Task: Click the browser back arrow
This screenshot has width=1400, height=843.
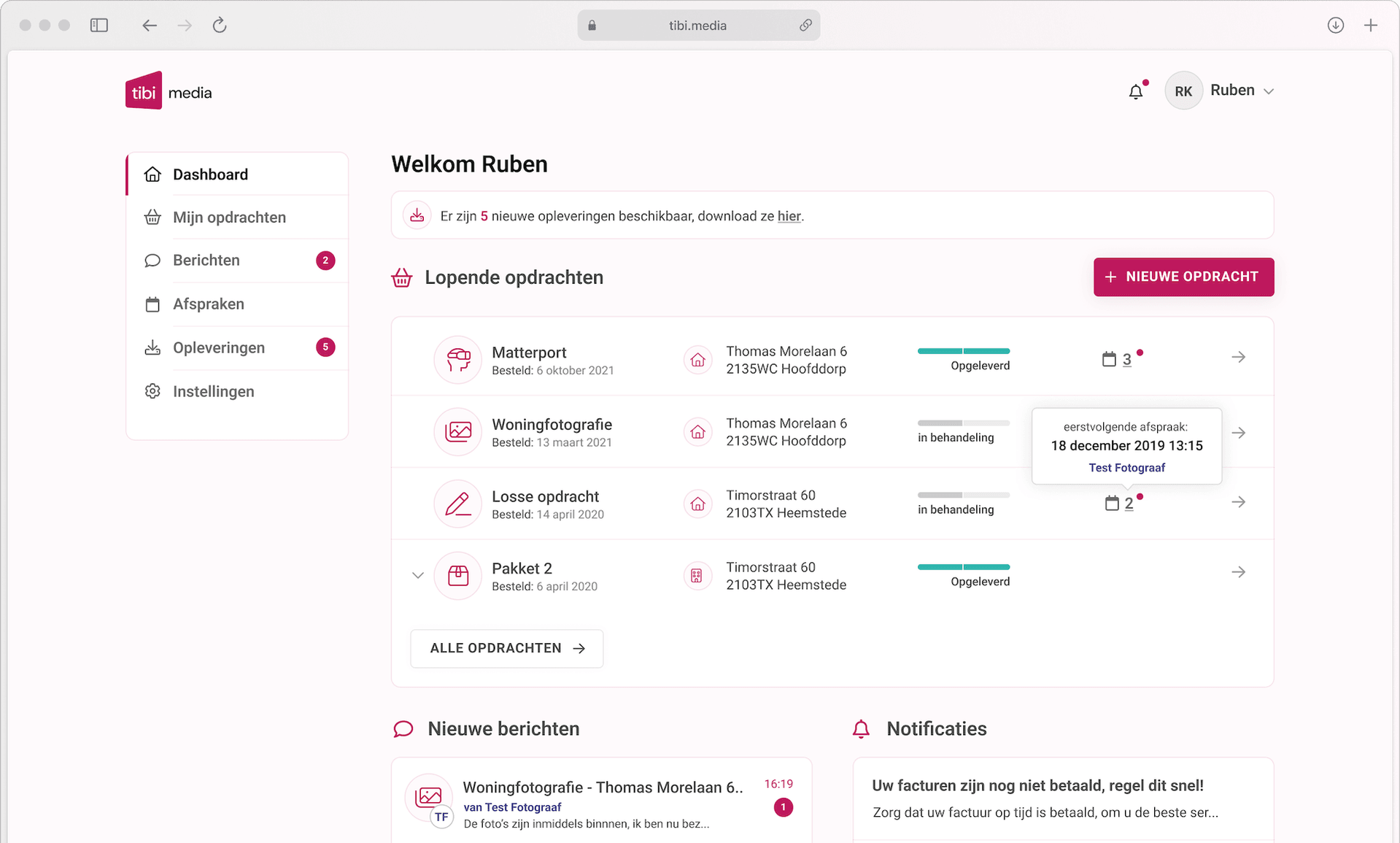Action: click(x=150, y=26)
